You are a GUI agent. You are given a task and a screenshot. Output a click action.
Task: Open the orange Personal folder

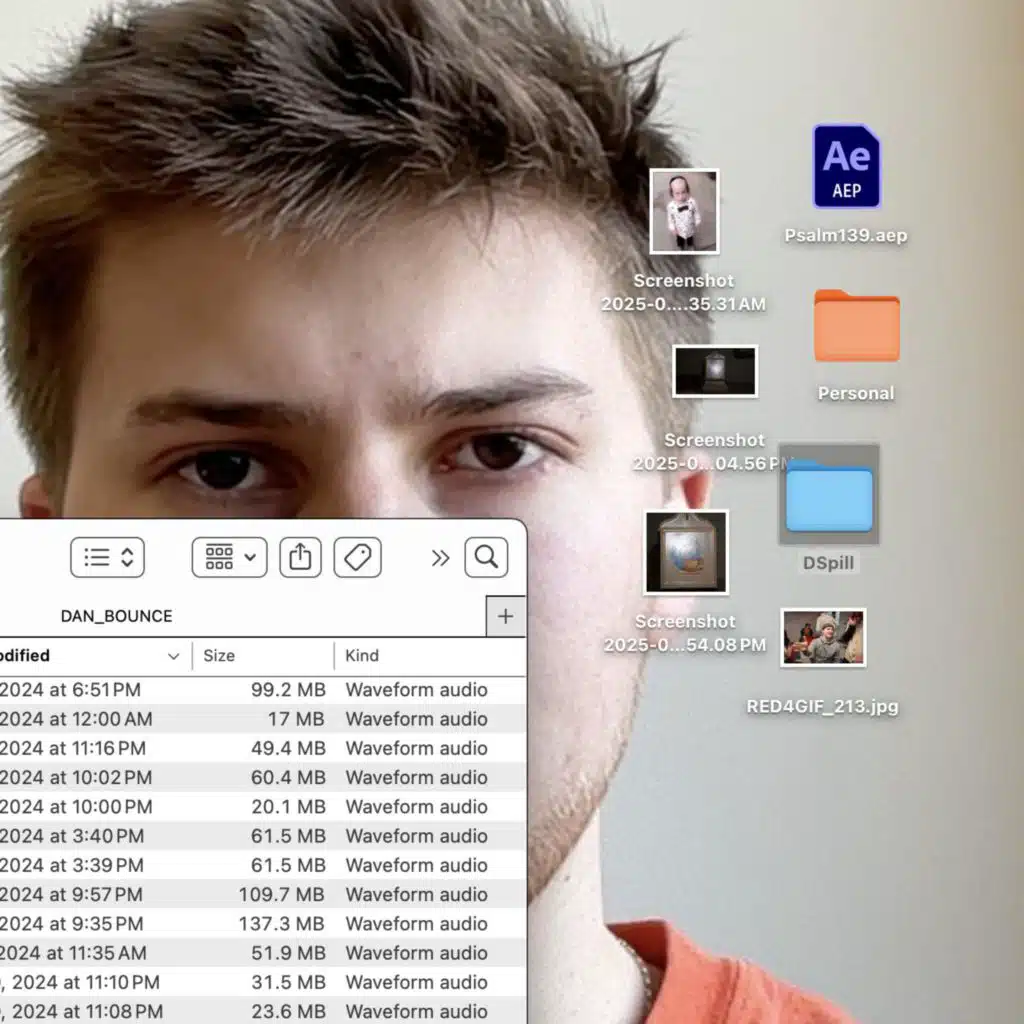856,327
